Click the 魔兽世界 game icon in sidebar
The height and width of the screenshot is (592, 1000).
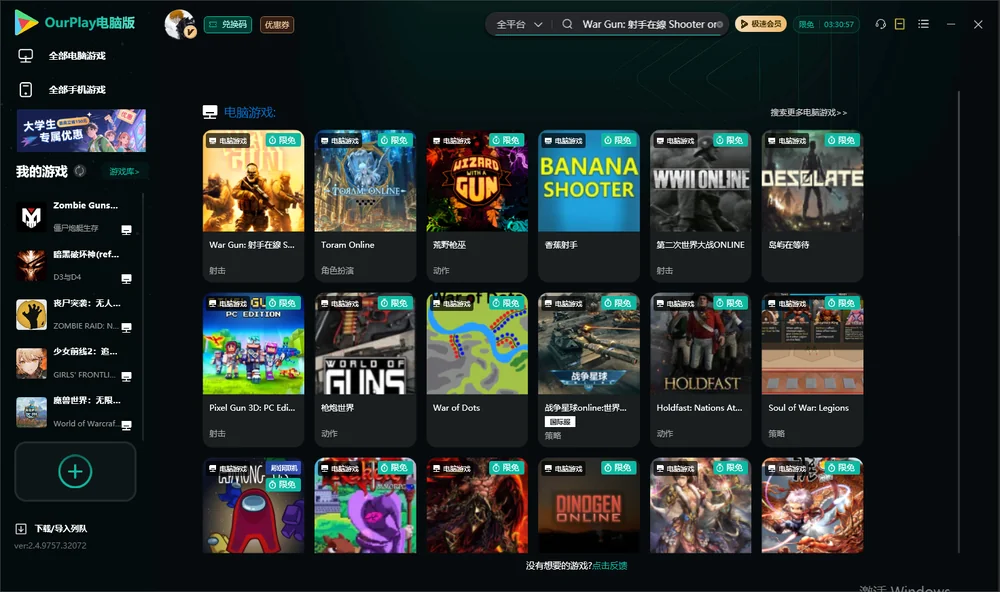pyautogui.click(x=31, y=412)
